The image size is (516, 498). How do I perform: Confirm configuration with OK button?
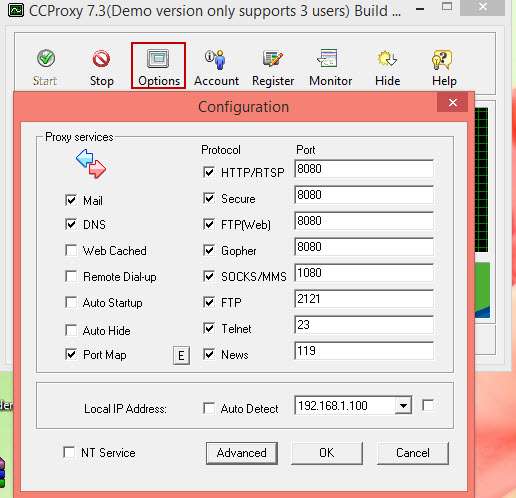coord(327,453)
